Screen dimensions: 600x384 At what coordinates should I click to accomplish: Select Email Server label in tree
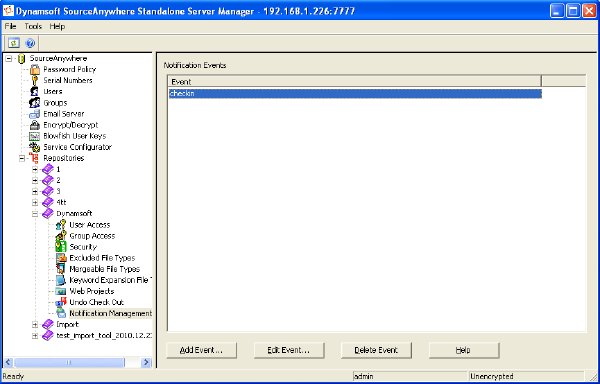coord(64,114)
